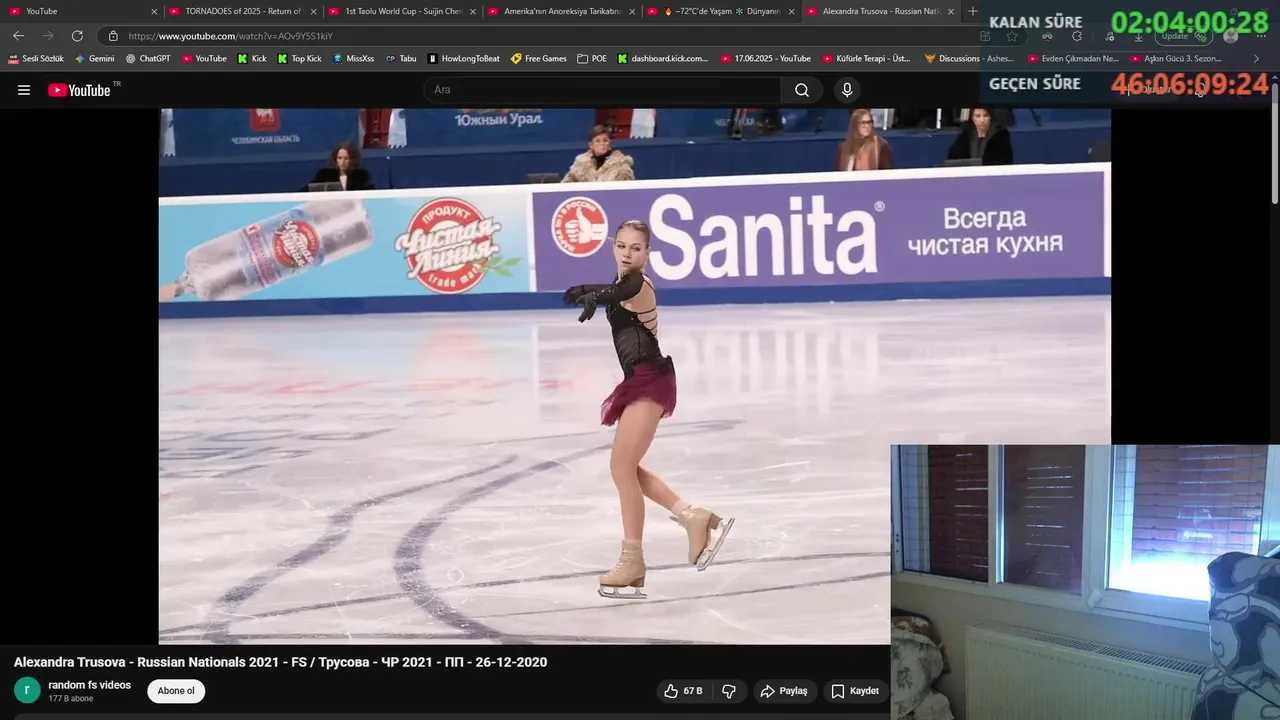Open the Kick bookmark
The height and width of the screenshot is (720, 1280).
[252, 59]
